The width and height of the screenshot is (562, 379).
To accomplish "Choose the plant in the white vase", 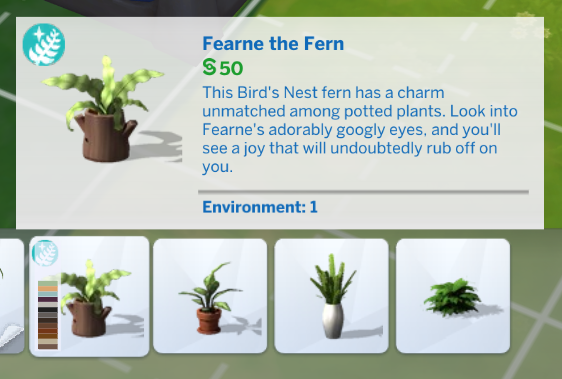I will point(331,296).
